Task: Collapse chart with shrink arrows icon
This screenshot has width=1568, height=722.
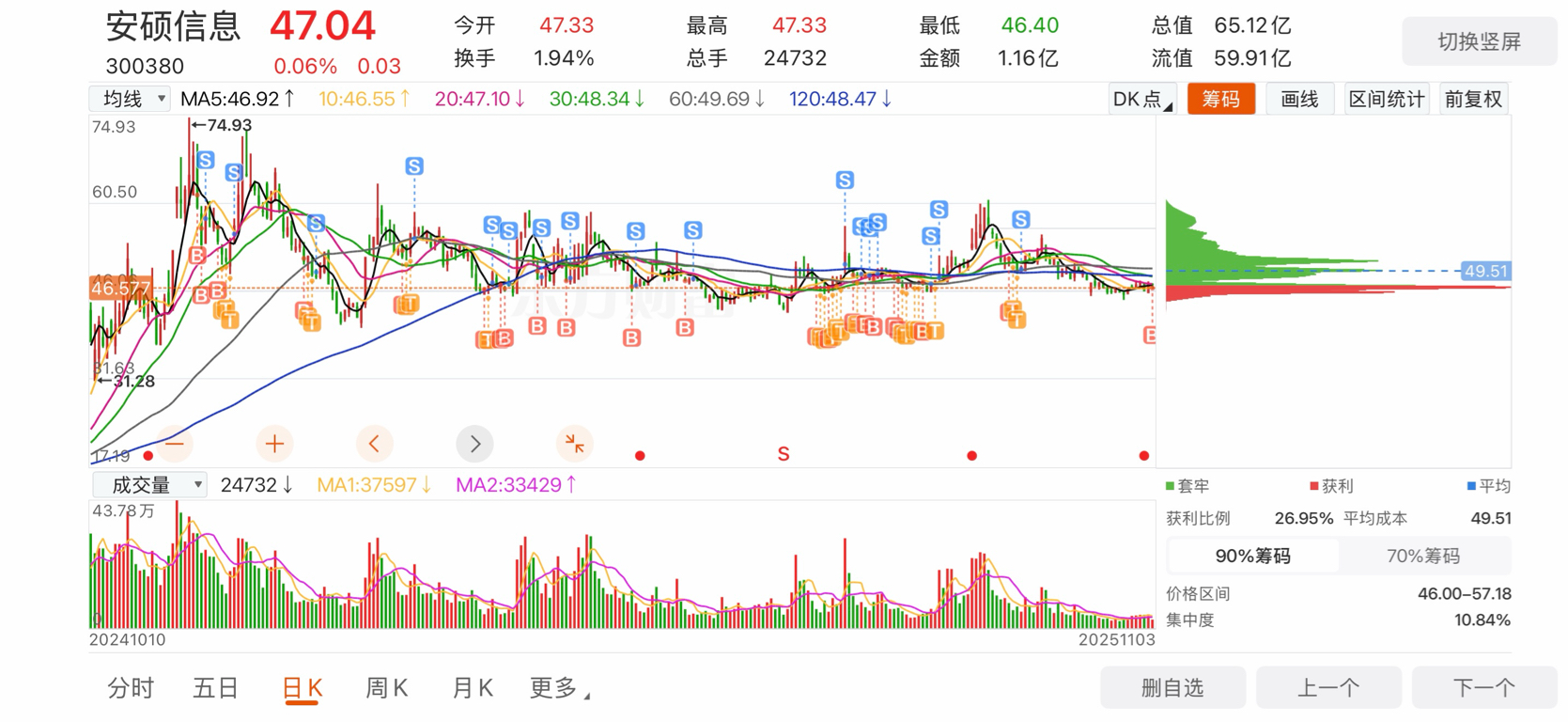Action: pyautogui.click(x=574, y=444)
